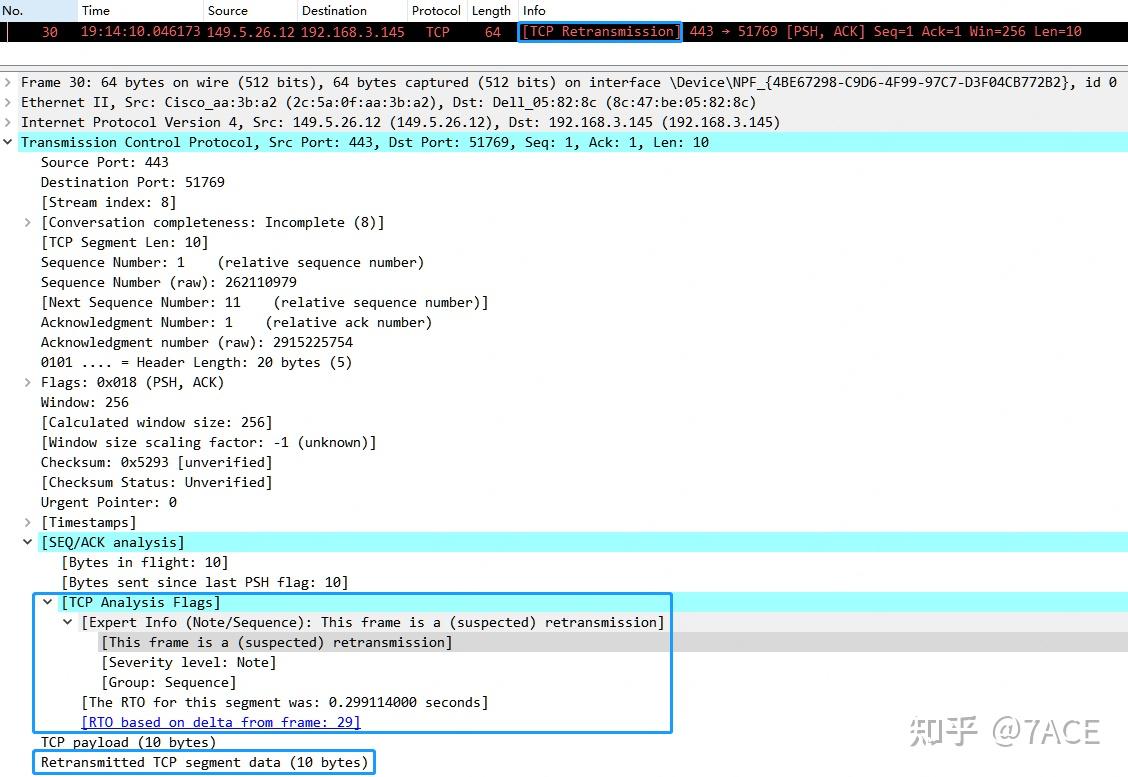Collapse the Transmission Control Protocol tree
This screenshot has width=1128, height=777.
coord(8,142)
